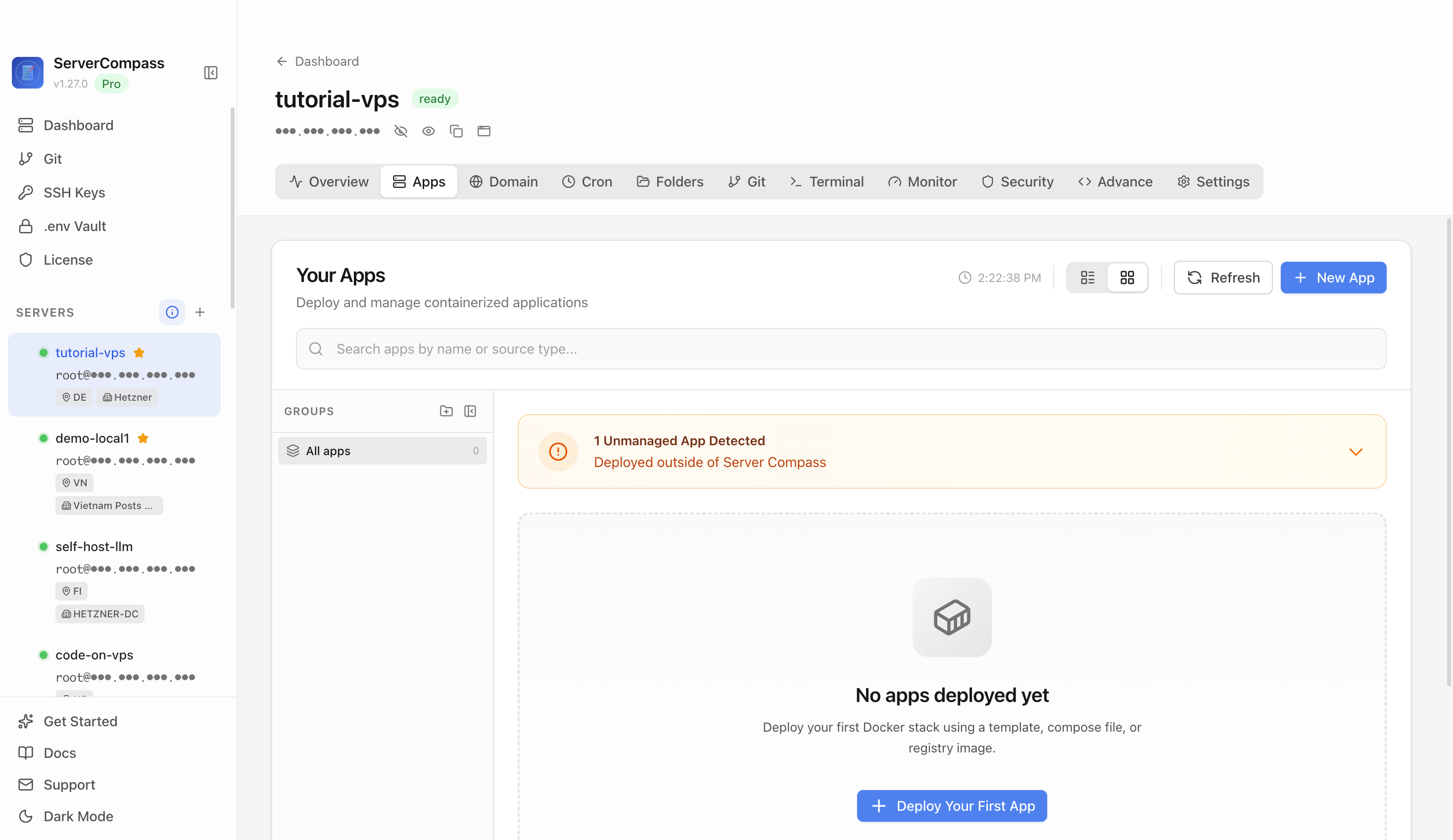Select the demo-local1 server

(x=114, y=471)
